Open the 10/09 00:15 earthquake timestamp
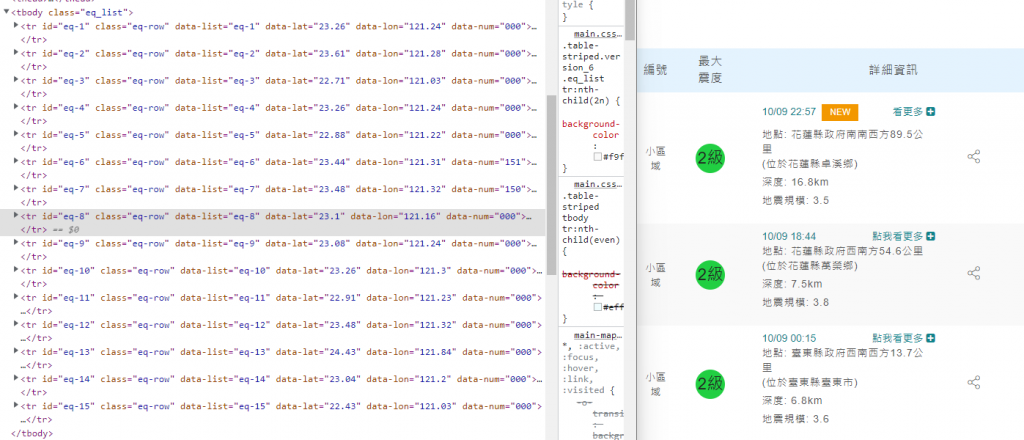The width and height of the screenshot is (1024, 440). (789, 338)
